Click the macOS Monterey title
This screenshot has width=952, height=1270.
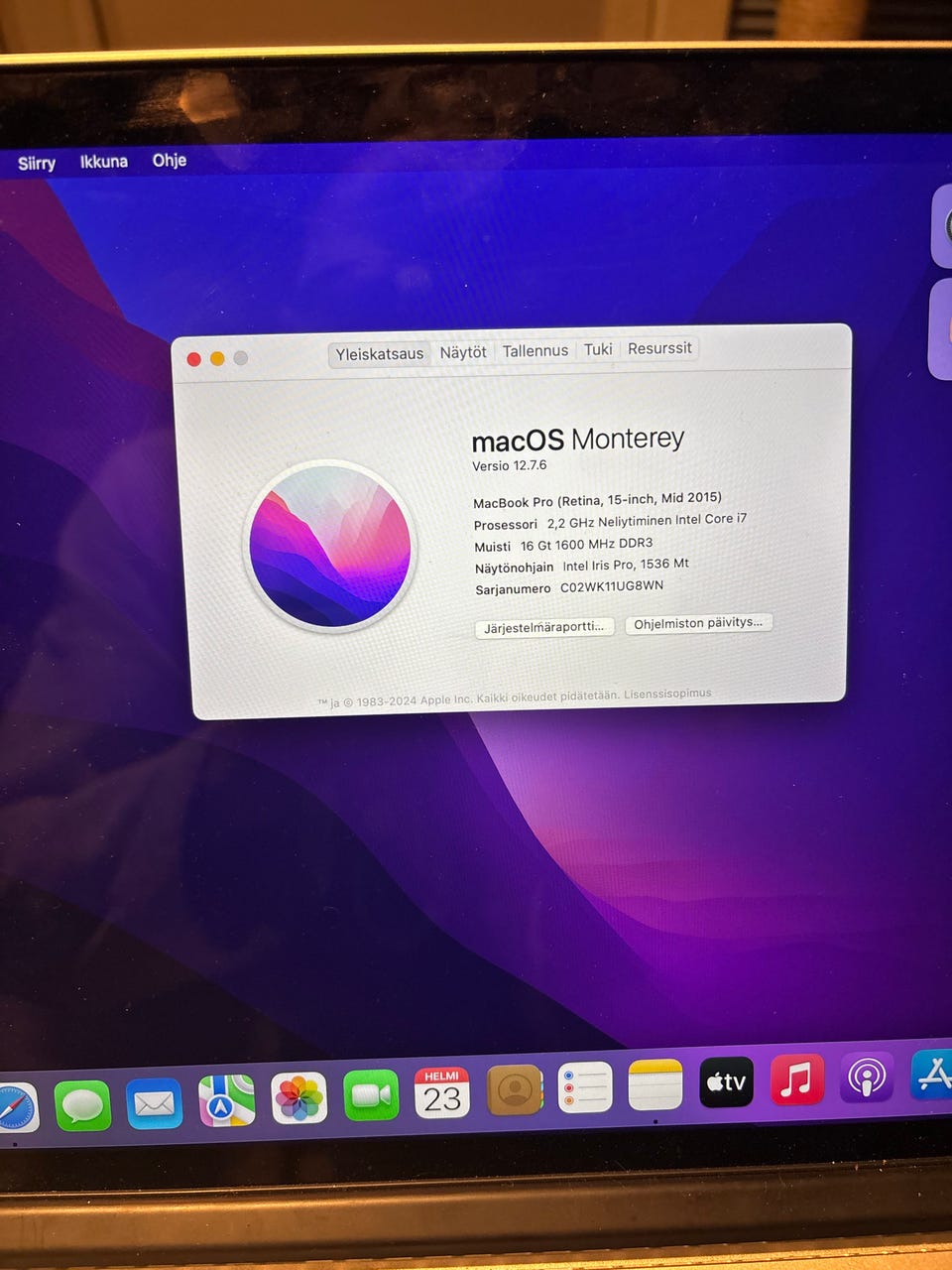578,439
